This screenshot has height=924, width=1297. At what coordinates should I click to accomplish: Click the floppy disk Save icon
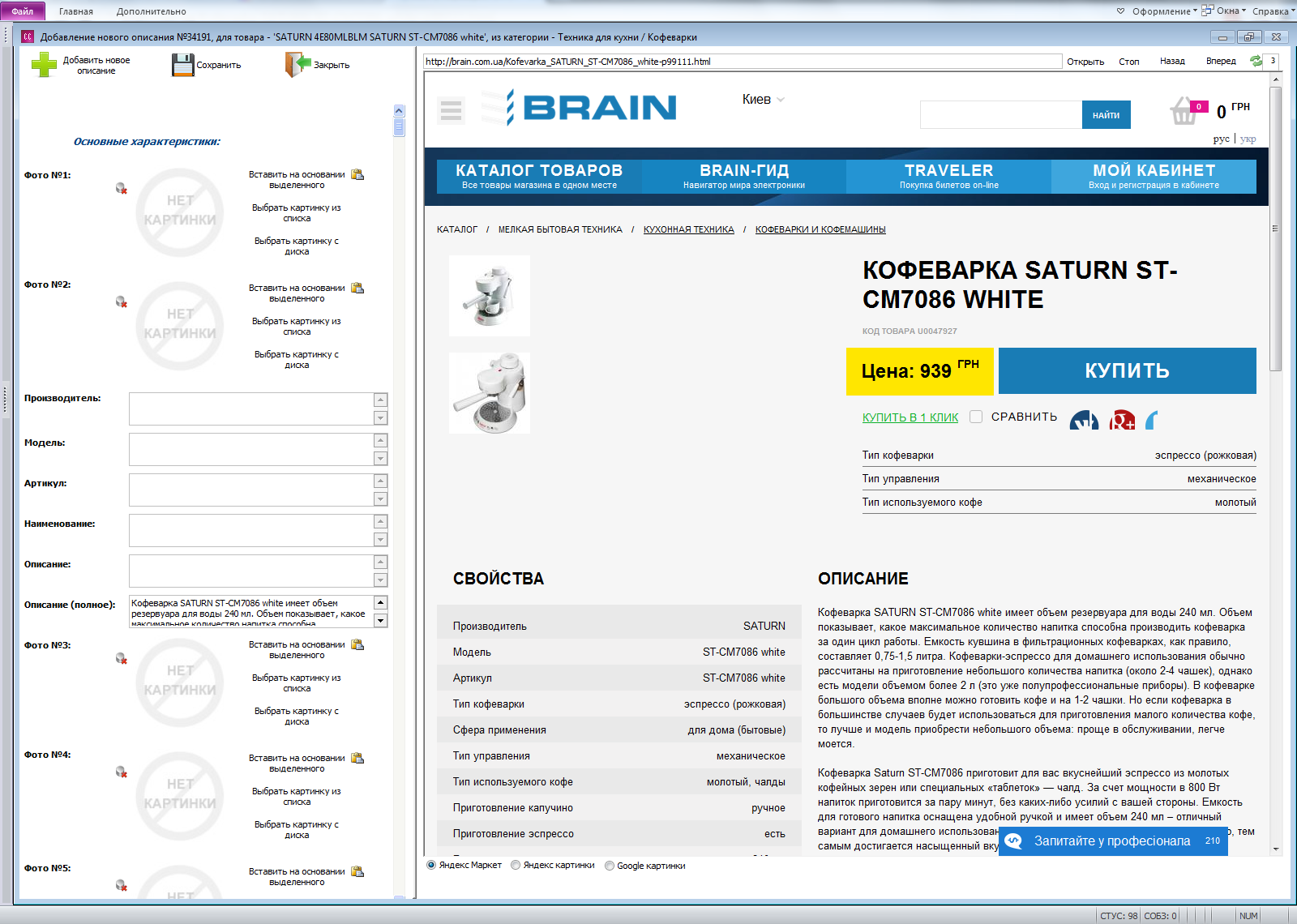(x=183, y=65)
